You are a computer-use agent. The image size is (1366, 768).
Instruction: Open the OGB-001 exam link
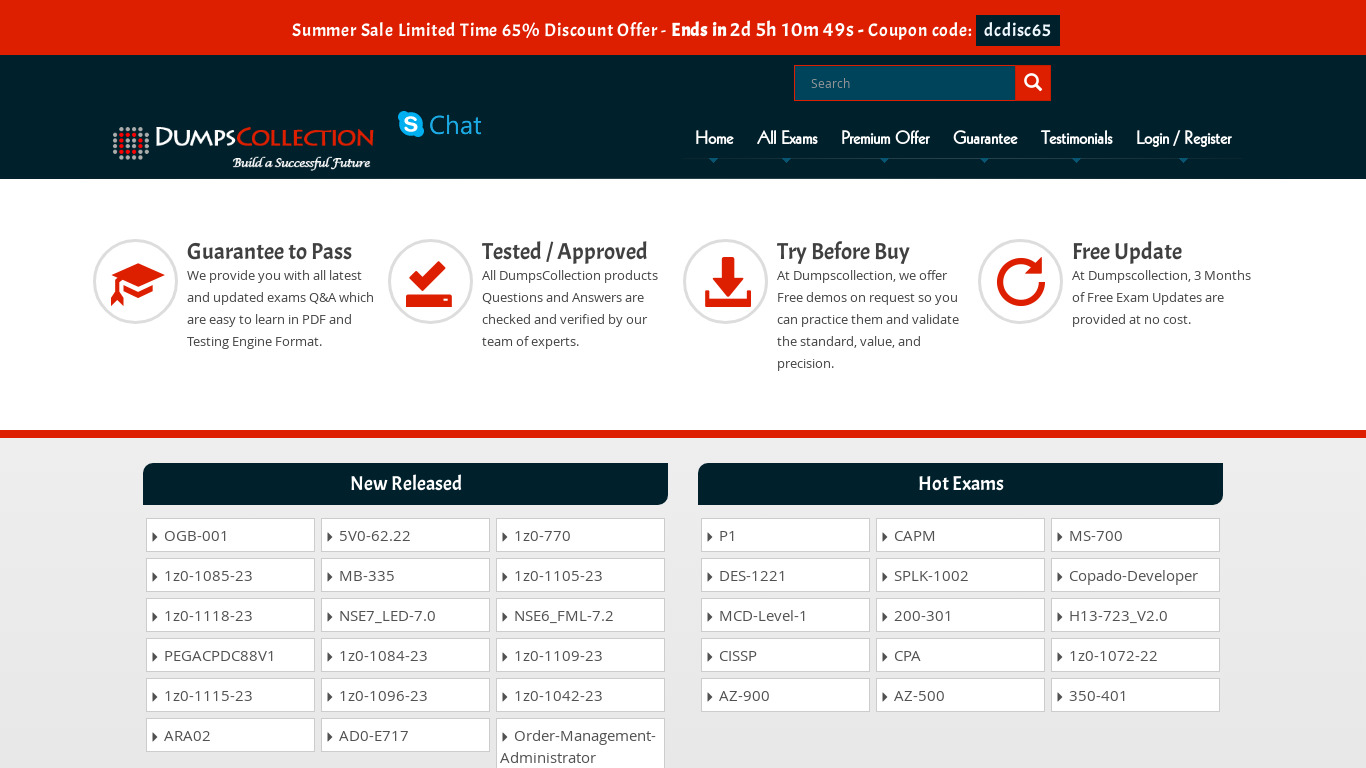coord(196,536)
